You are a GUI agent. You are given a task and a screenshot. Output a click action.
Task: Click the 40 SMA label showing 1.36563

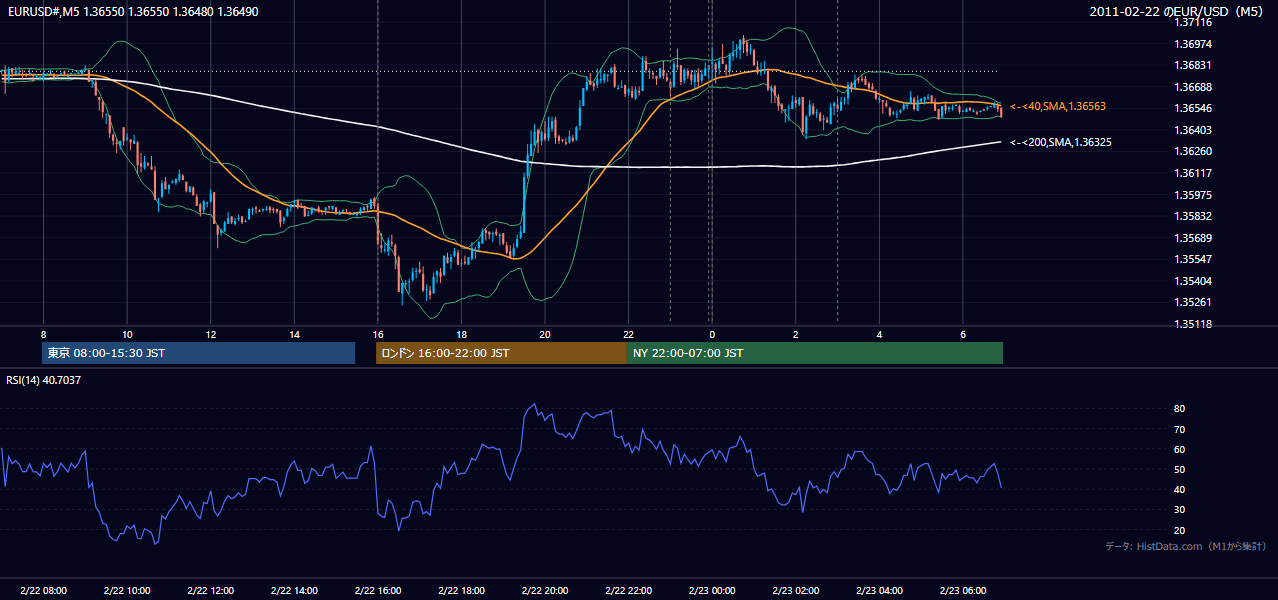pyautogui.click(x=1058, y=106)
